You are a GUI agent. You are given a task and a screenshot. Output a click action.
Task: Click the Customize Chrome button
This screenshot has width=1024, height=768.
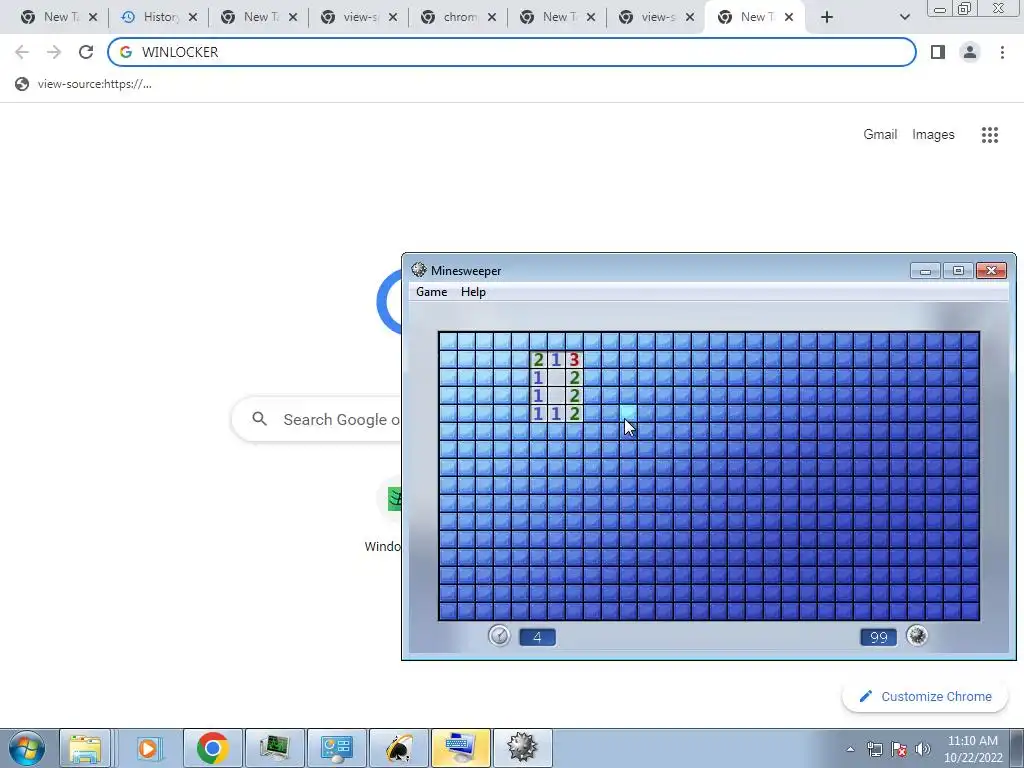[x=925, y=696]
